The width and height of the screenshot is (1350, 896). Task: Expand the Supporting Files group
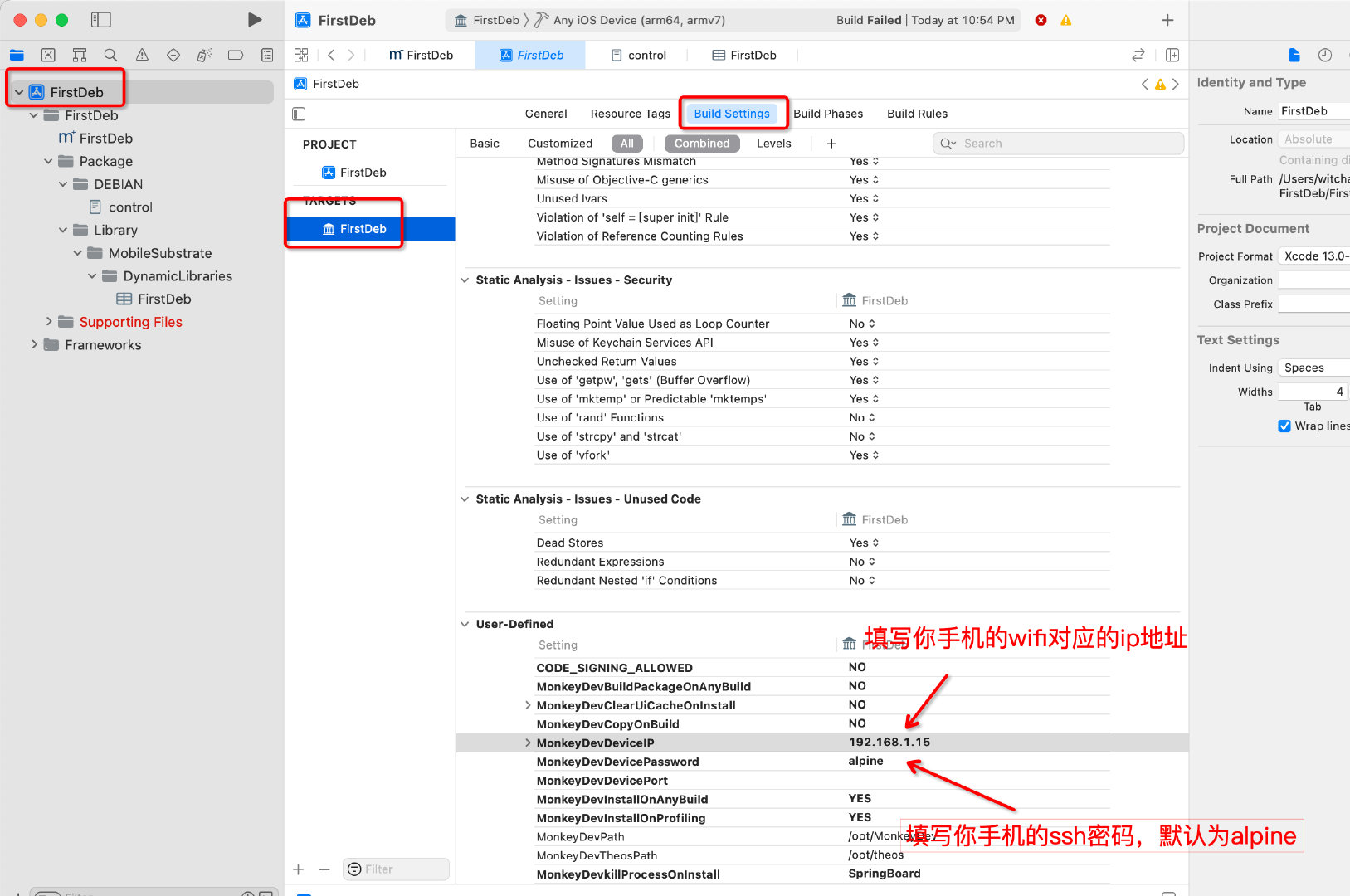[x=48, y=322]
